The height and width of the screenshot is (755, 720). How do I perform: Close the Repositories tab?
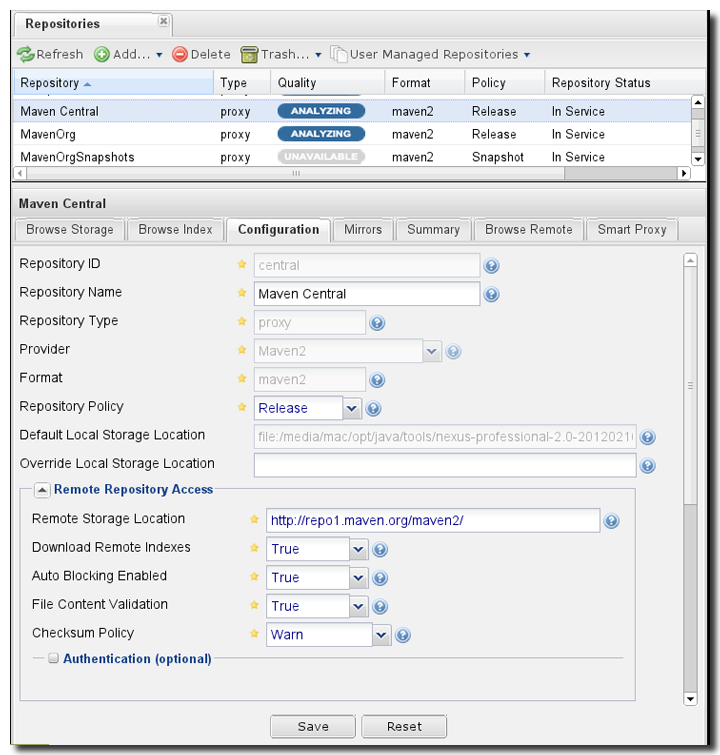point(164,22)
